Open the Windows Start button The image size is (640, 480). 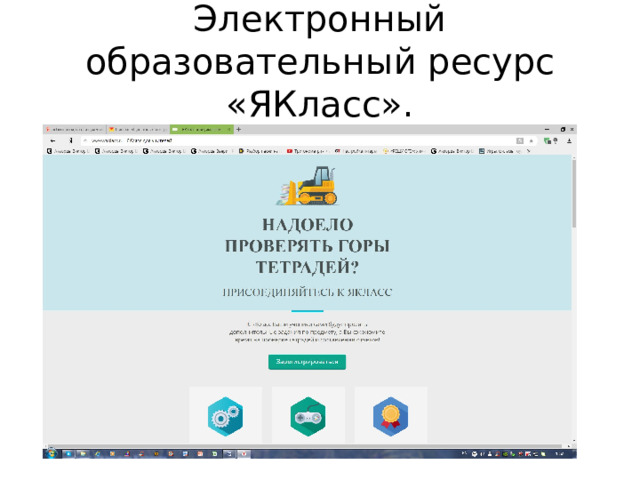[x=52, y=453]
